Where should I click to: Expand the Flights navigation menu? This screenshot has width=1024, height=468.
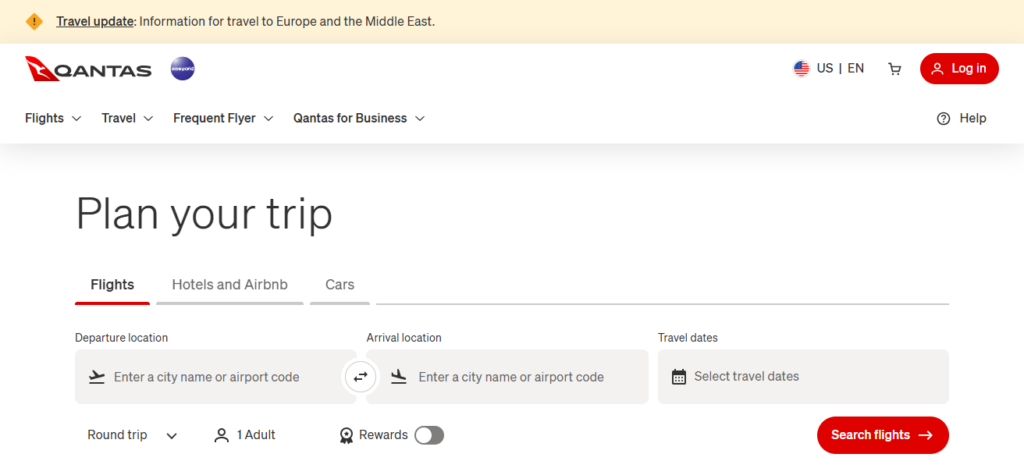(x=54, y=118)
